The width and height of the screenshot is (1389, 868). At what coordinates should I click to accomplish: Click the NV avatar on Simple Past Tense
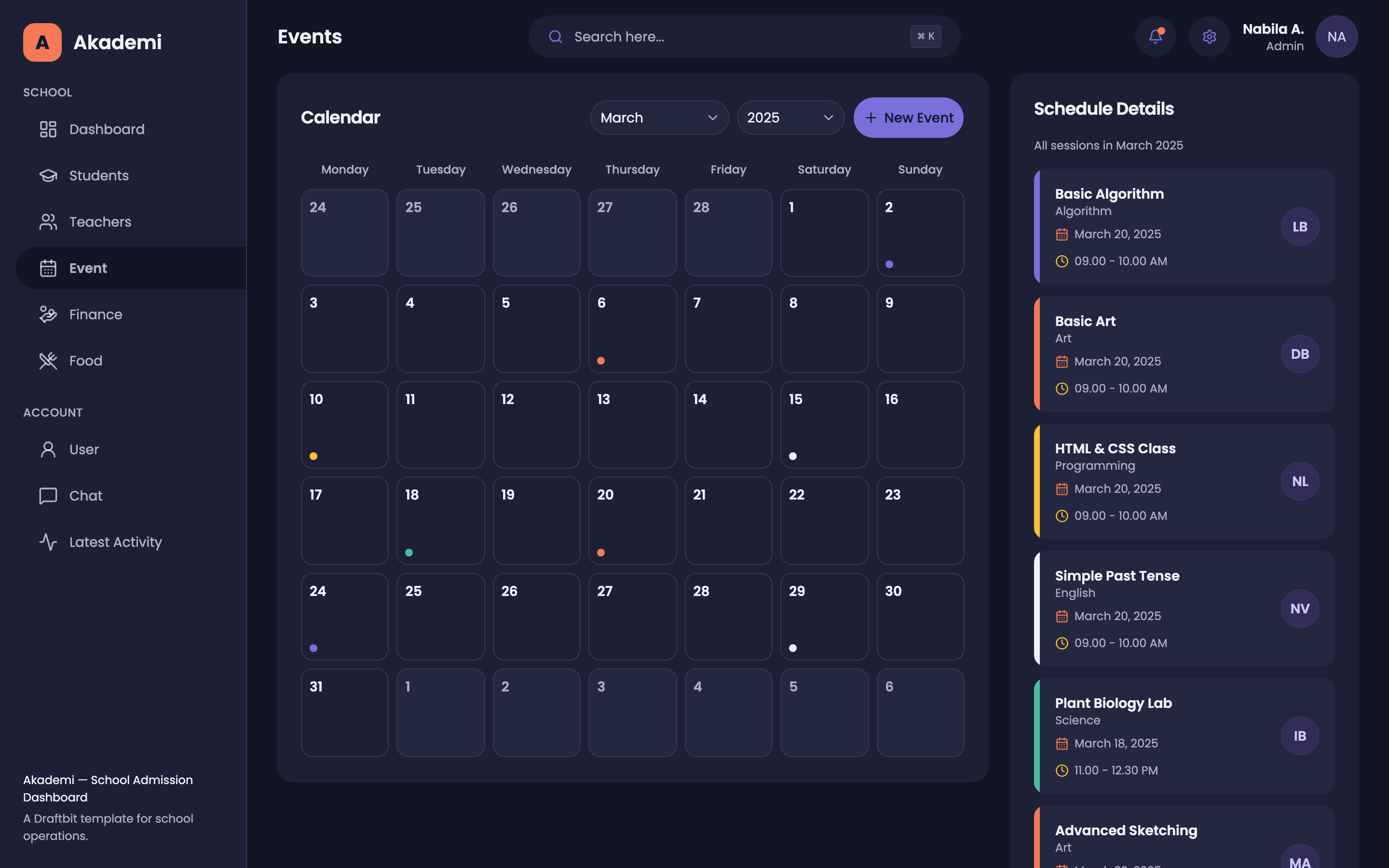pyautogui.click(x=1299, y=609)
